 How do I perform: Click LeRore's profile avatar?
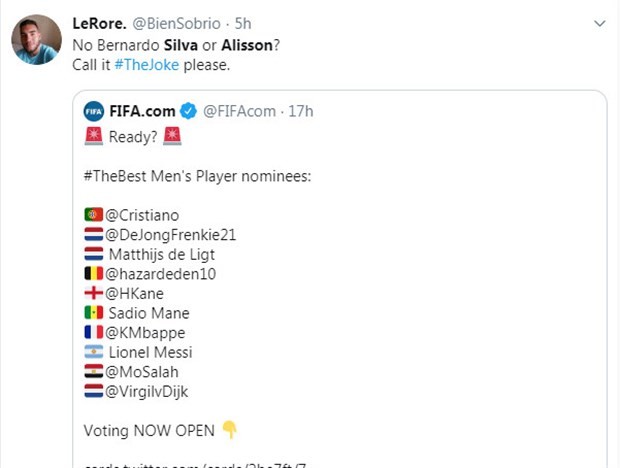pyautogui.click(x=37, y=40)
